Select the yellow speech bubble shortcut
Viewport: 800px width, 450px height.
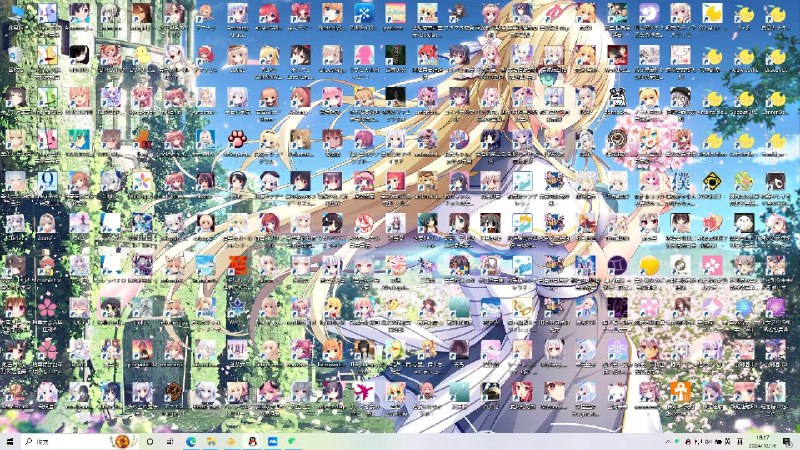point(649,265)
